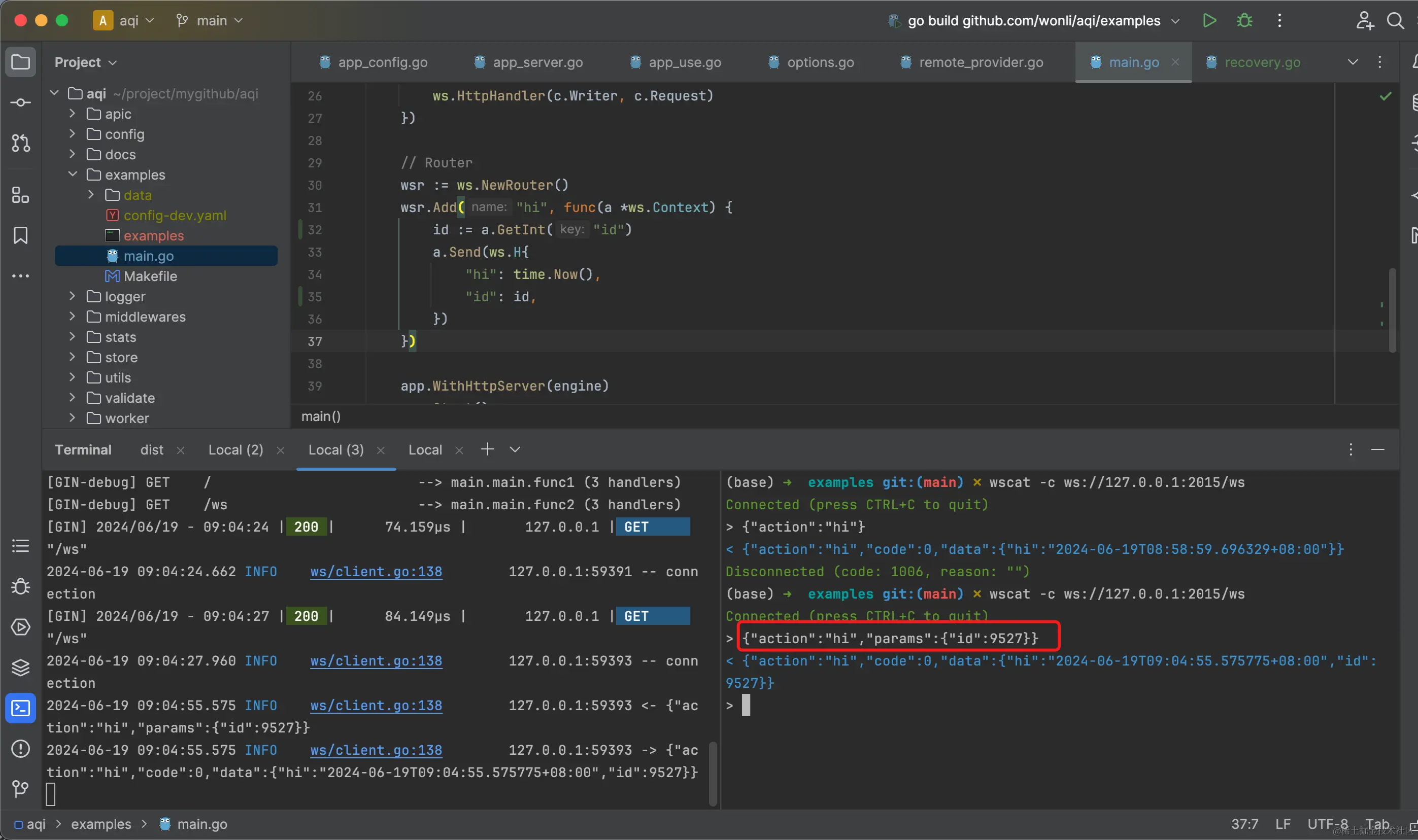This screenshot has width=1418, height=840.
Task: Click the first ws/client.go:138 link
Action: [x=376, y=572]
